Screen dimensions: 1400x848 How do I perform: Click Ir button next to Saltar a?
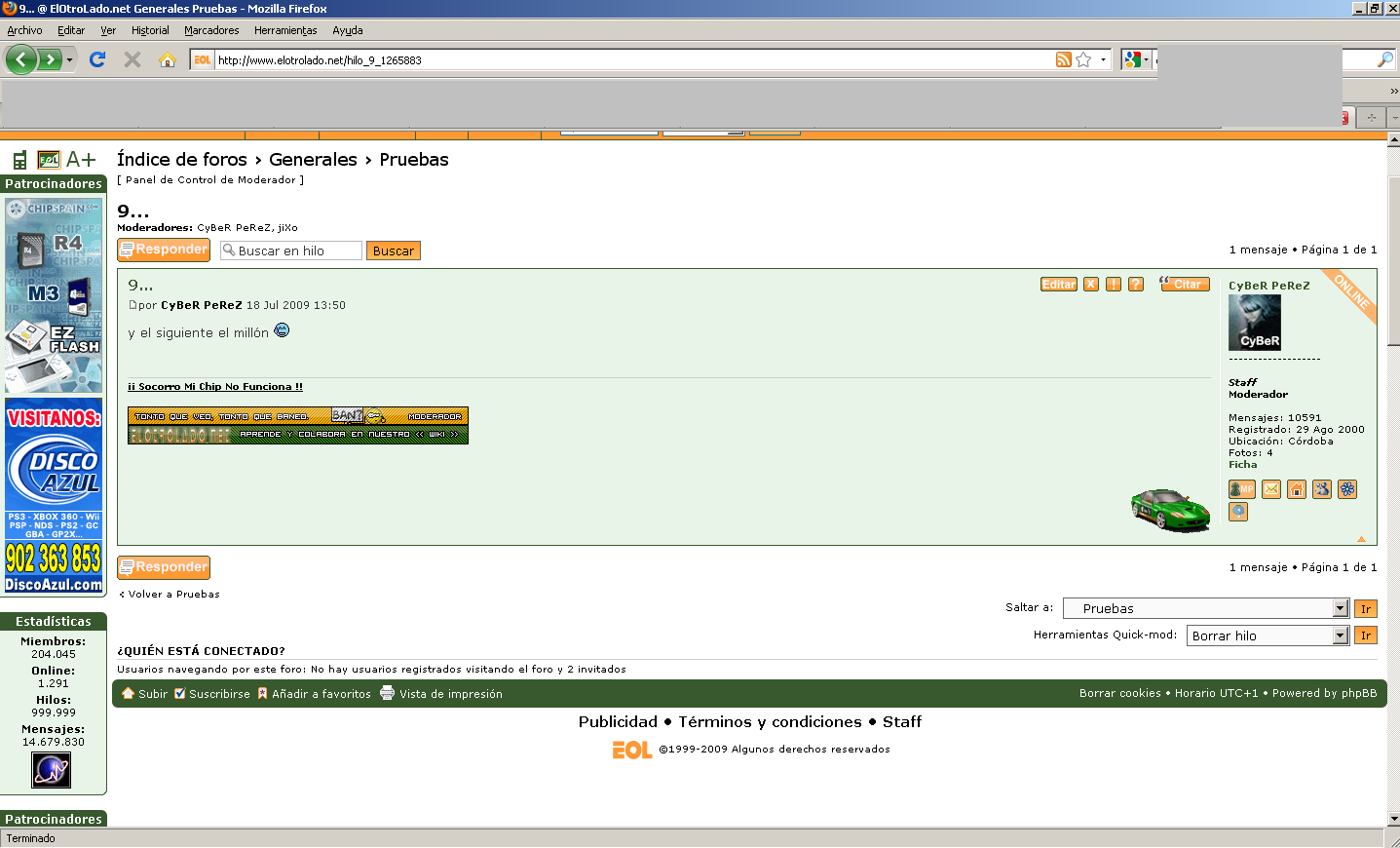pos(1366,609)
